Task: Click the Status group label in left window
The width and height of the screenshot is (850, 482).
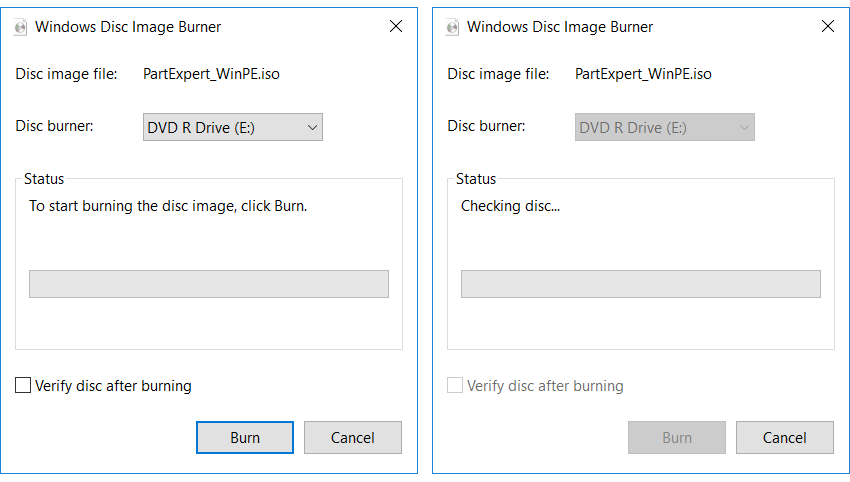Action: [x=44, y=179]
